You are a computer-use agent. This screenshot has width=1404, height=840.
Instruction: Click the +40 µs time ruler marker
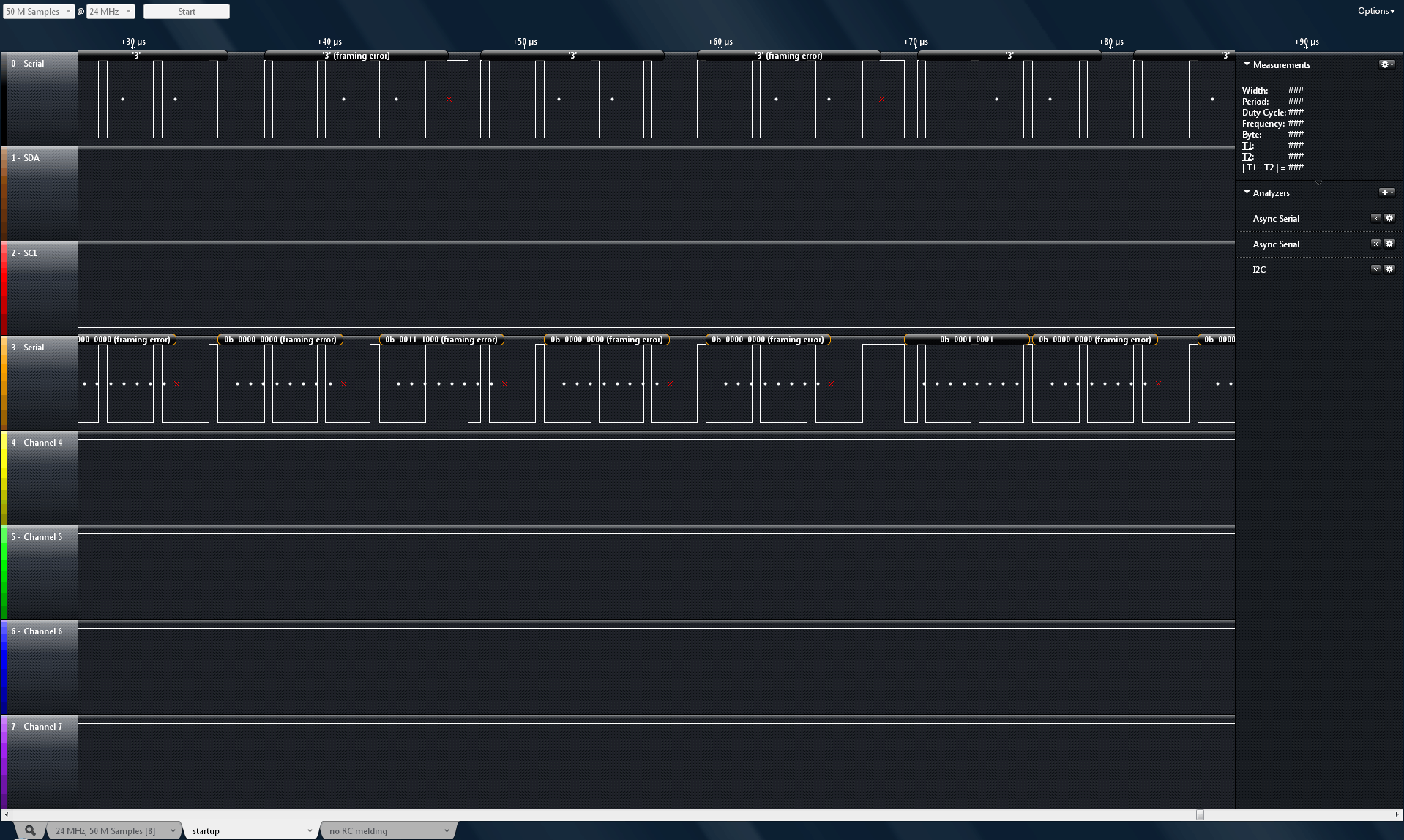pos(329,42)
